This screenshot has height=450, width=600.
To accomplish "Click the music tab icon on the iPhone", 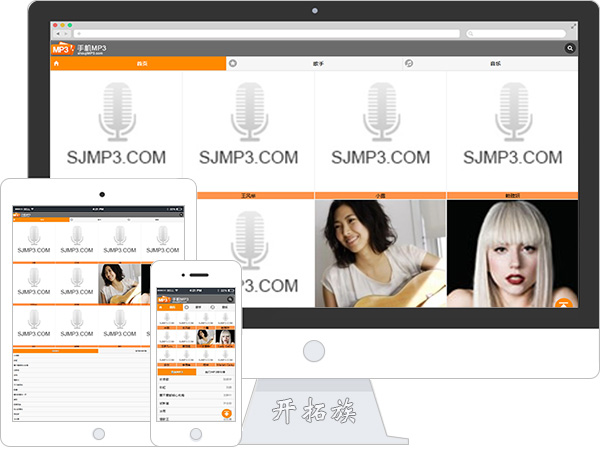I will (x=212, y=307).
